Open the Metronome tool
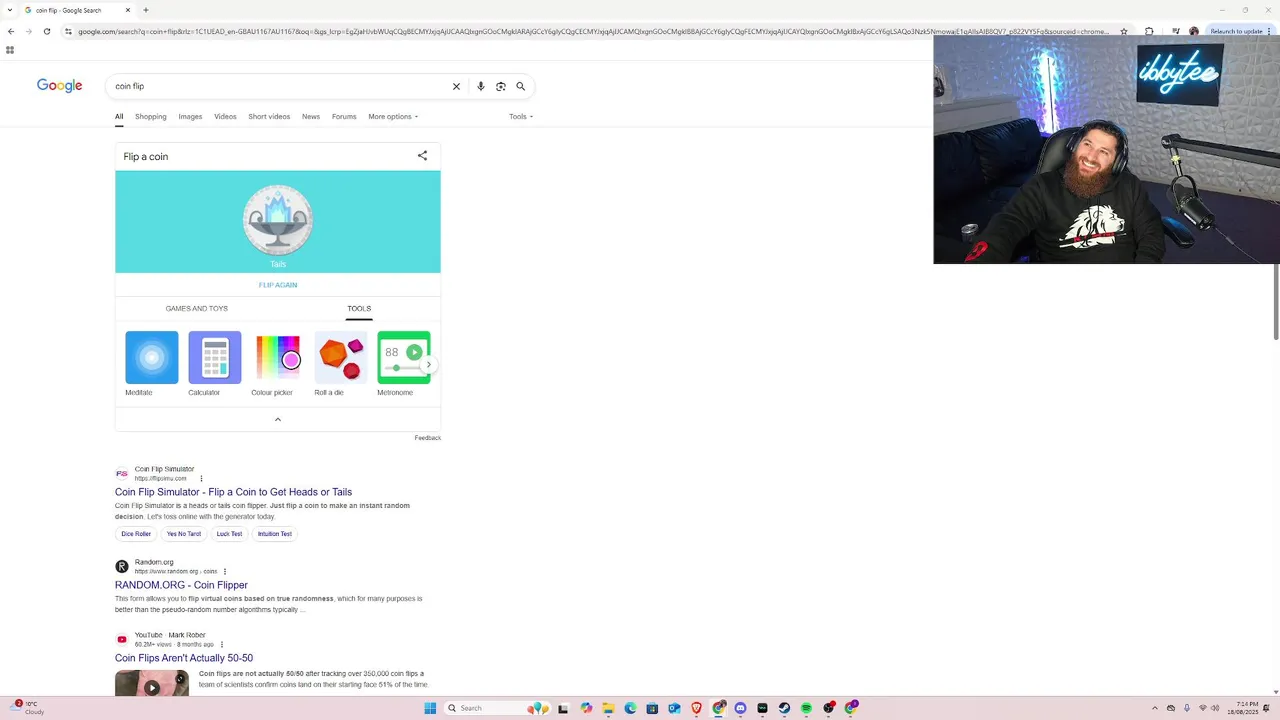 pyautogui.click(x=403, y=364)
